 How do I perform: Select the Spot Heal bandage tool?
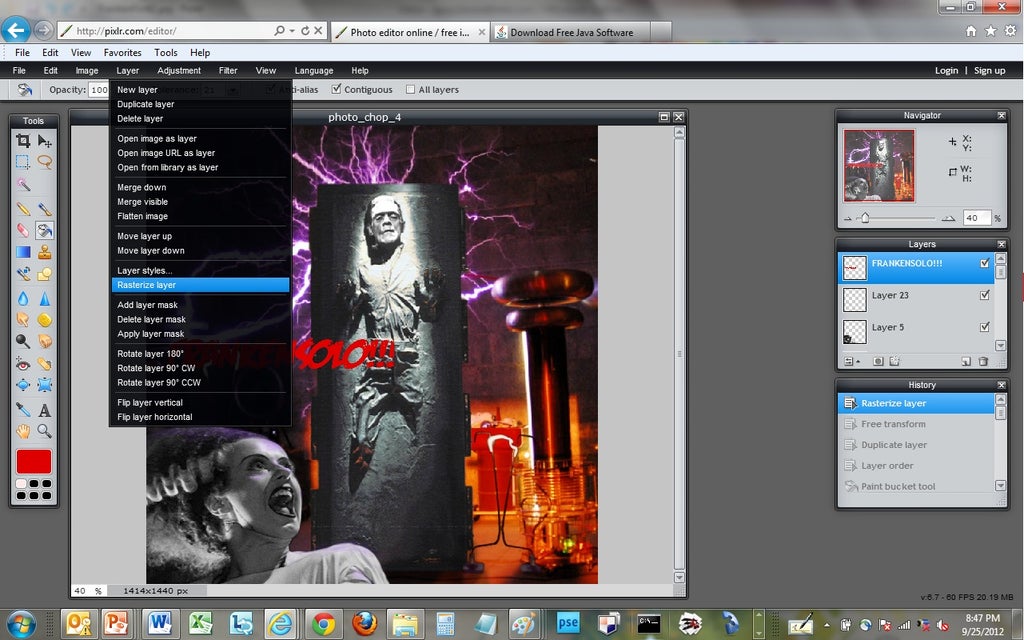tap(44, 364)
